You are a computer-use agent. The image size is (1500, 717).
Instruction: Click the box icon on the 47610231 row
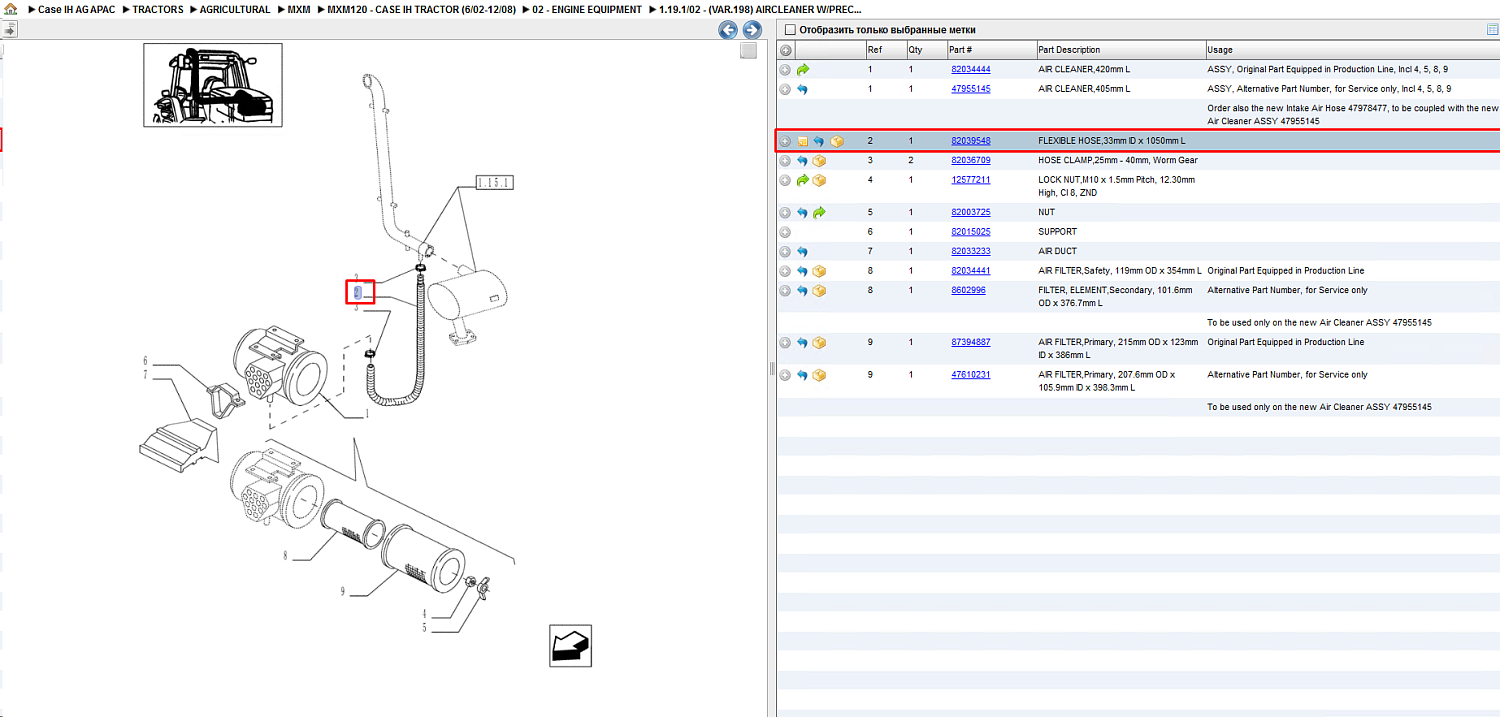820,375
